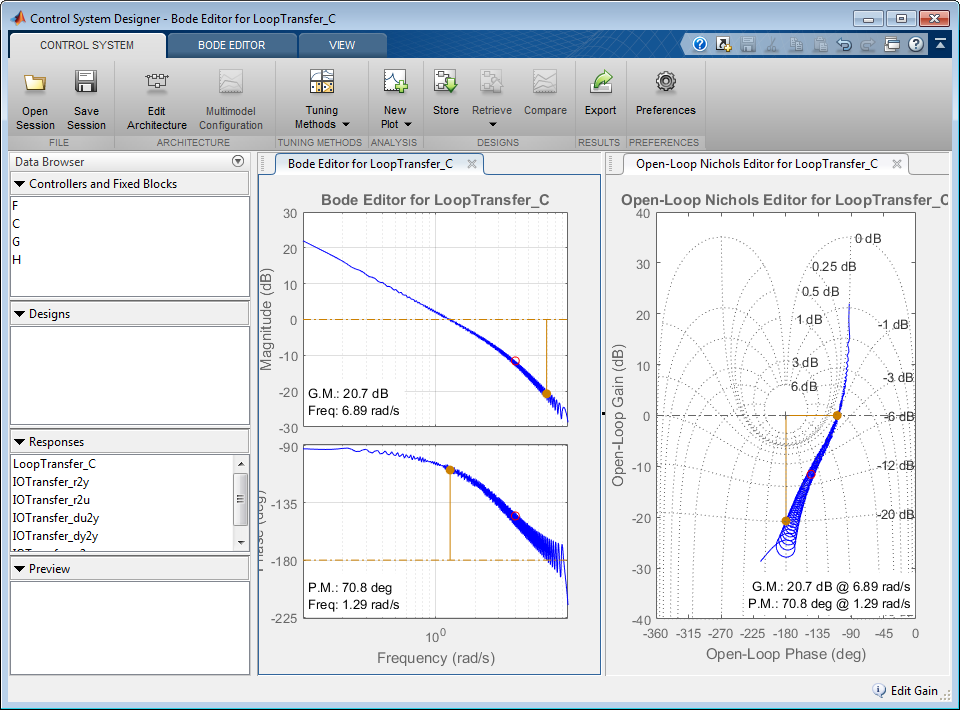Select the Open-Loop Nichols Editor document tab

click(x=756, y=164)
